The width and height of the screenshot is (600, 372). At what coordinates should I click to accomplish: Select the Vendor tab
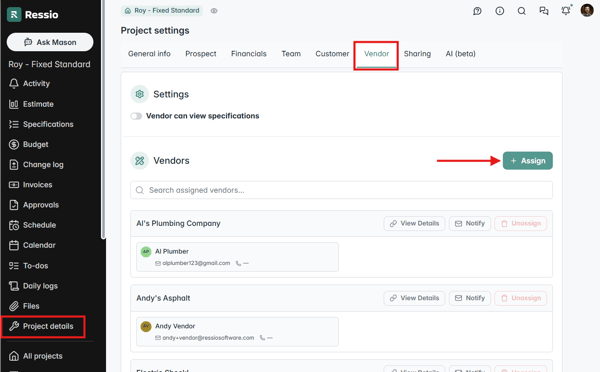pyautogui.click(x=376, y=55)
